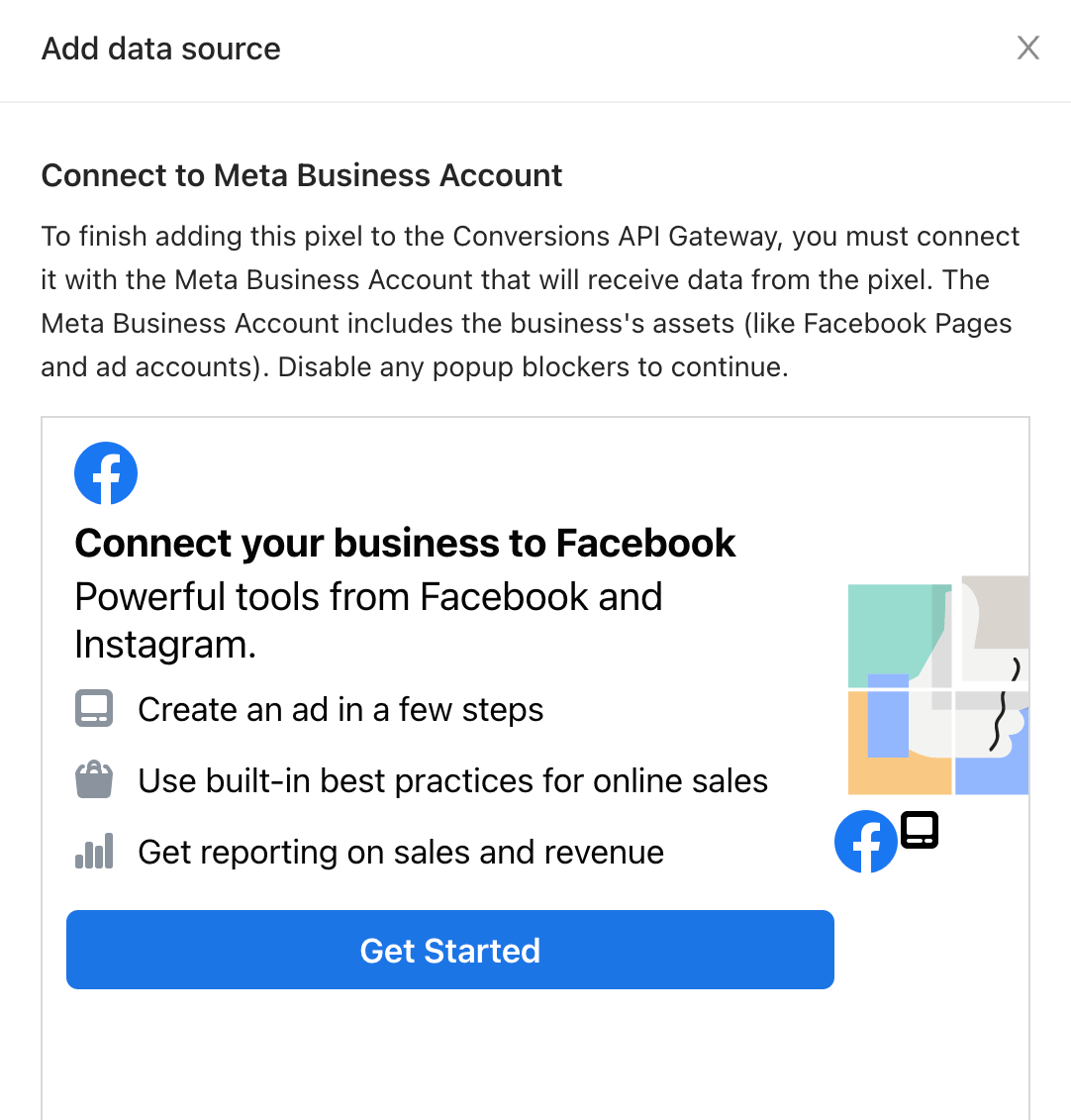Click 'Use built-in best practices for online sales'

pos(452,780)
